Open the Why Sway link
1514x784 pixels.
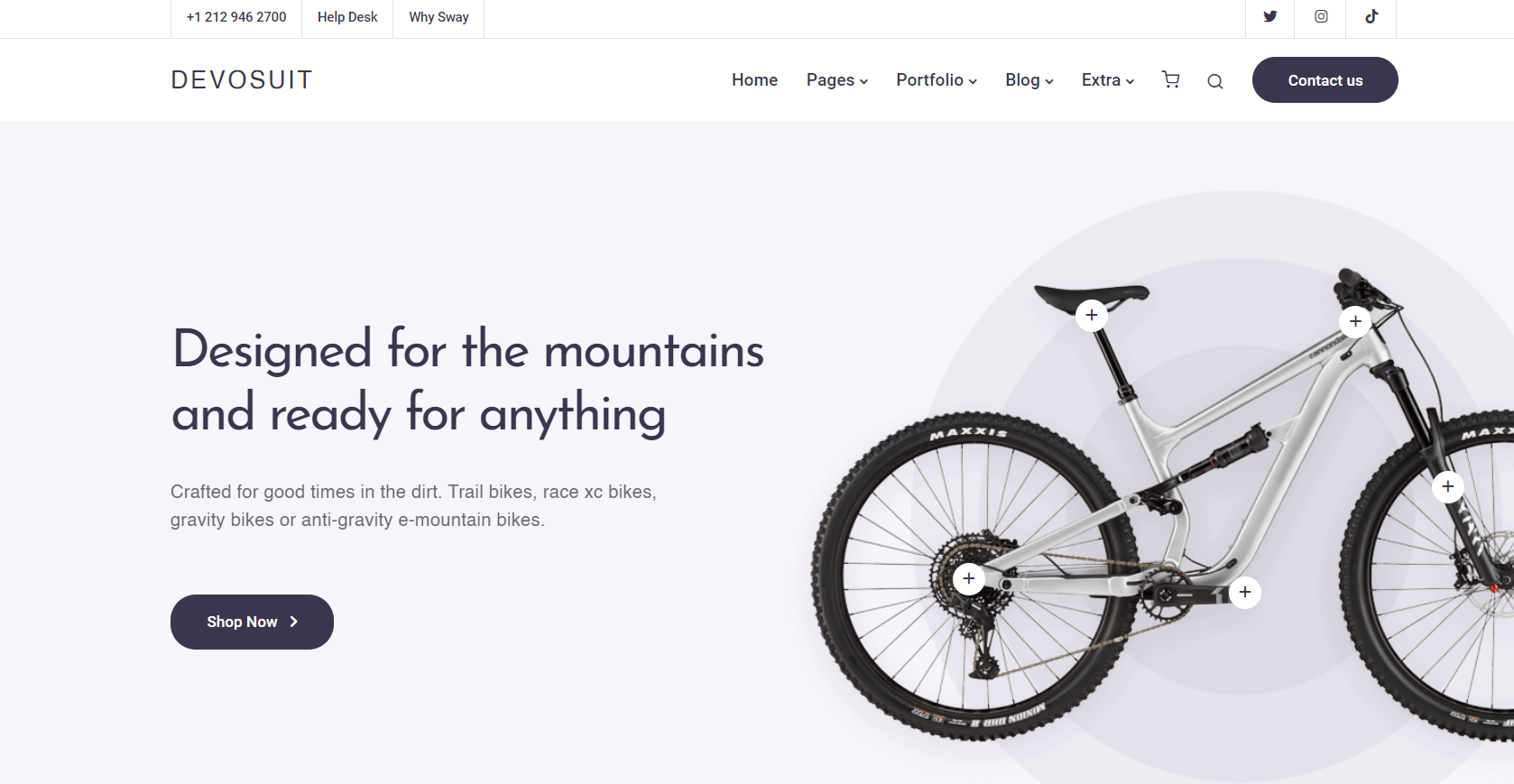(439, 17)
